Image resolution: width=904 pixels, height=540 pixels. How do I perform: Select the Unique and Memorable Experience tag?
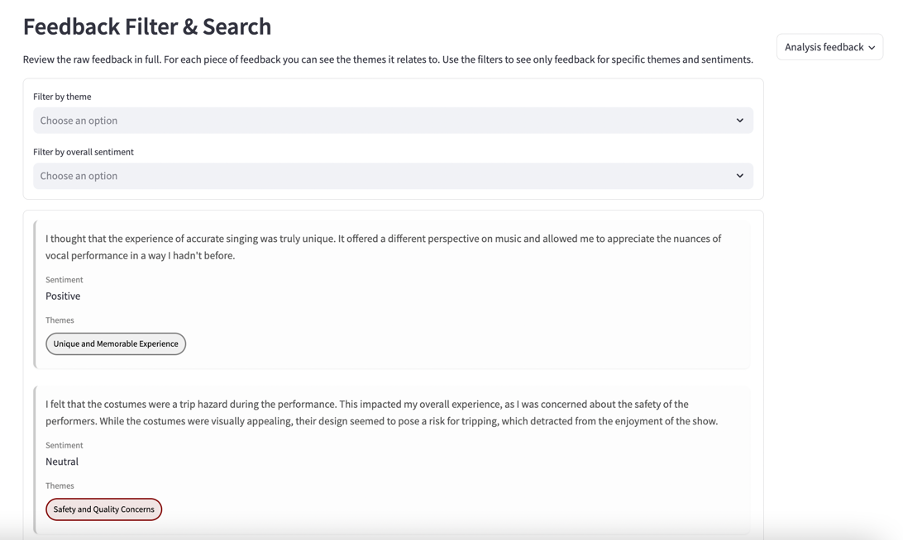pyautogui.click(x=116, y=344)
